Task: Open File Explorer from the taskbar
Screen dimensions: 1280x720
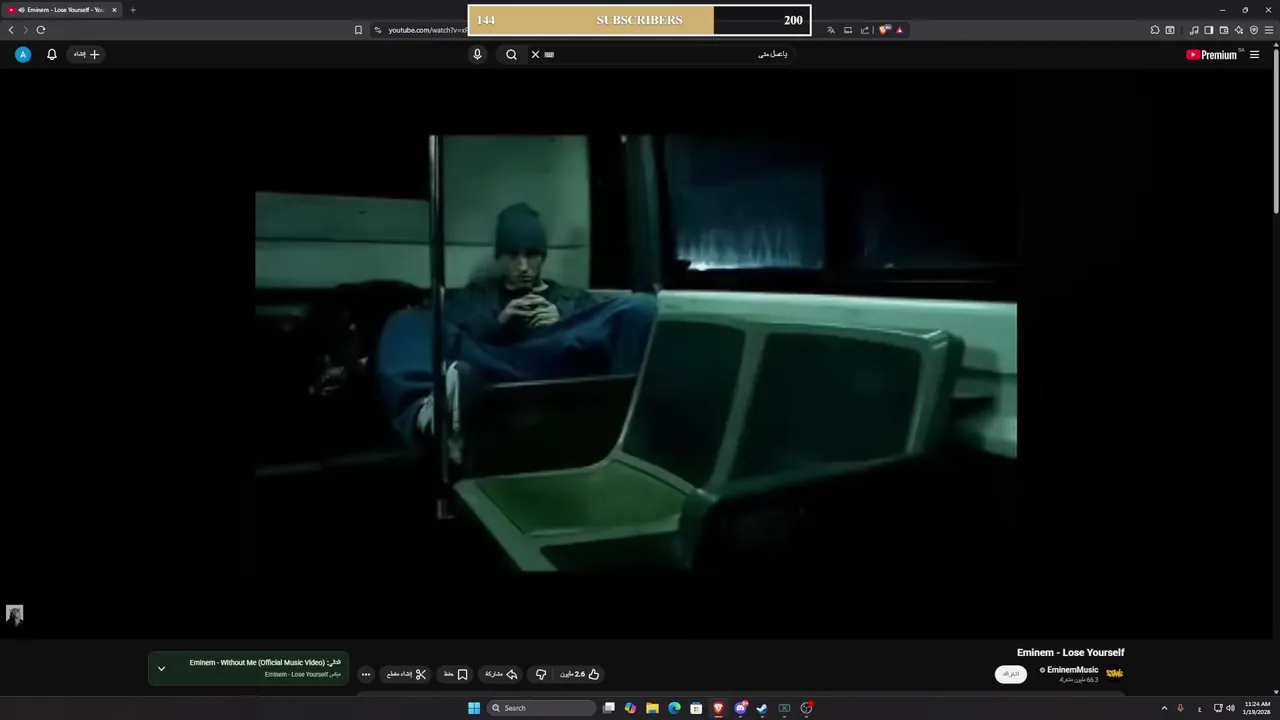Action: (652, 708)
